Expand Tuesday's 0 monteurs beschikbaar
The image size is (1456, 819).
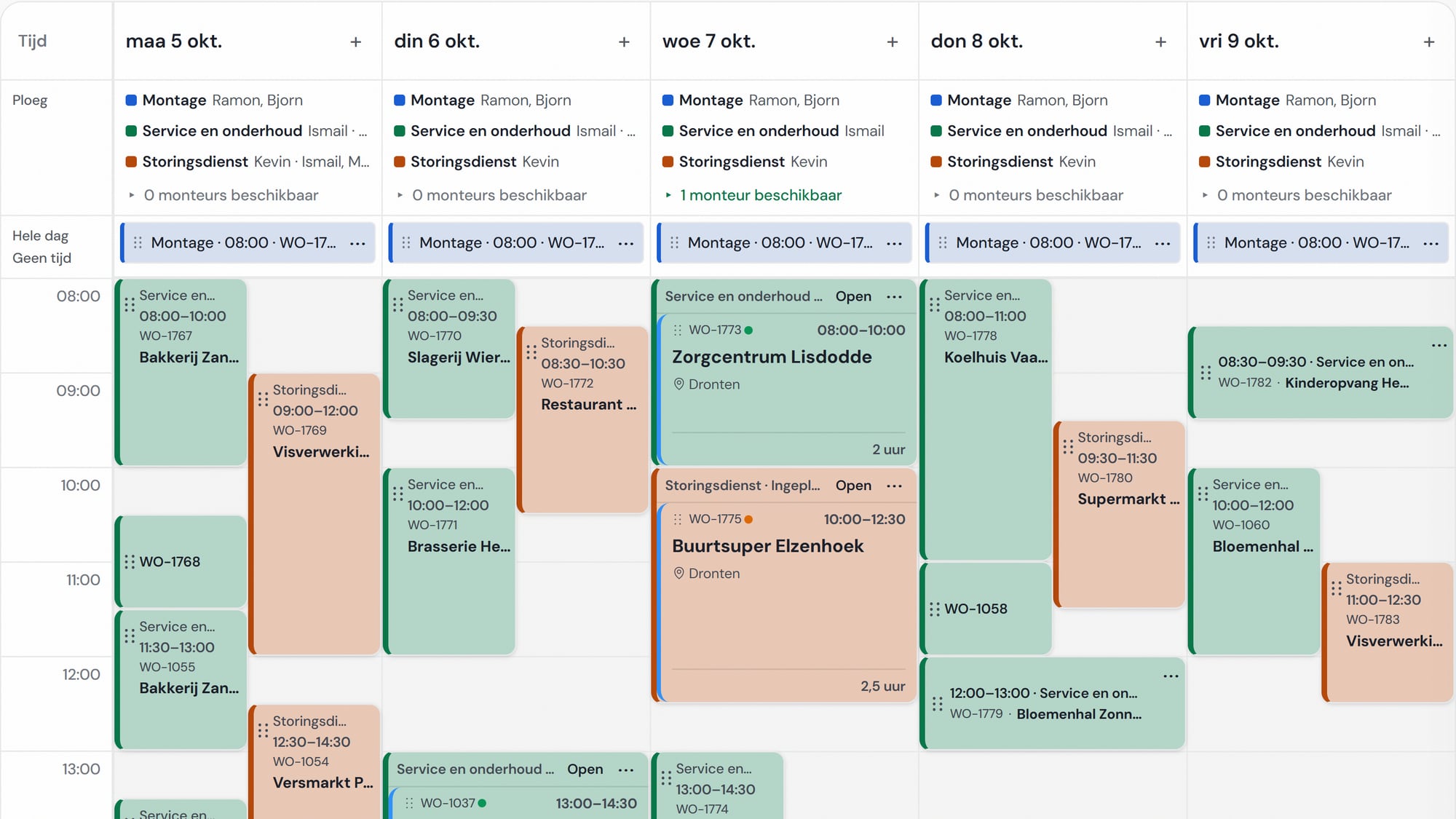[492, 195]
